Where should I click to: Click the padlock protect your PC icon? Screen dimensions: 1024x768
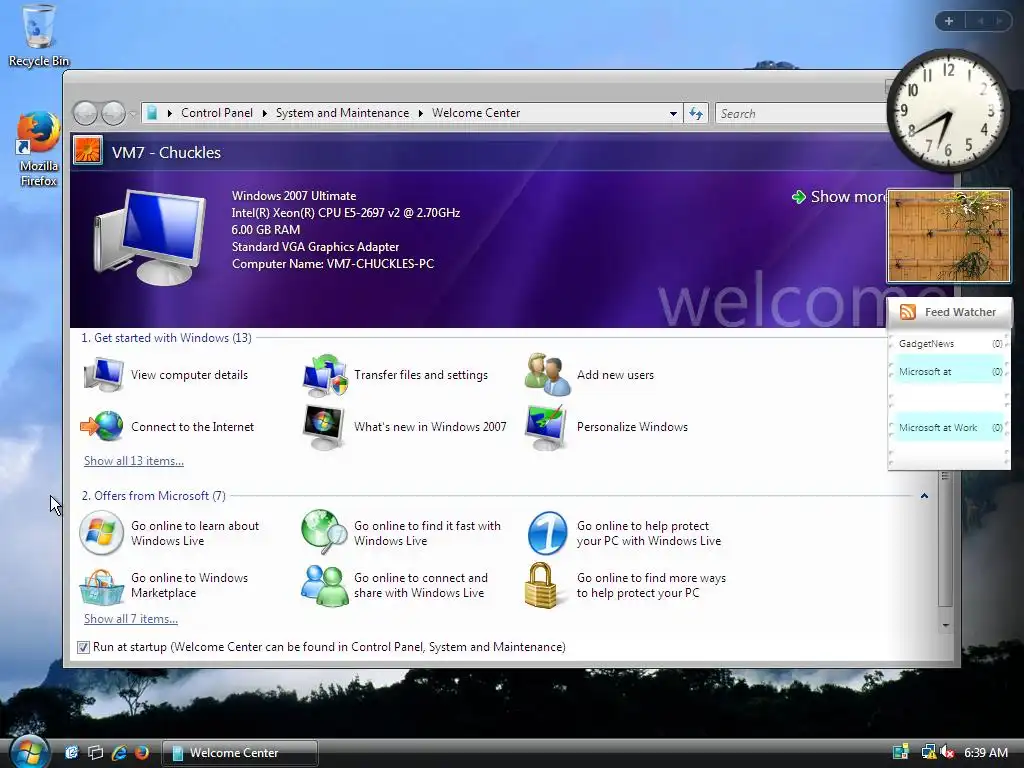pos(541,585)
